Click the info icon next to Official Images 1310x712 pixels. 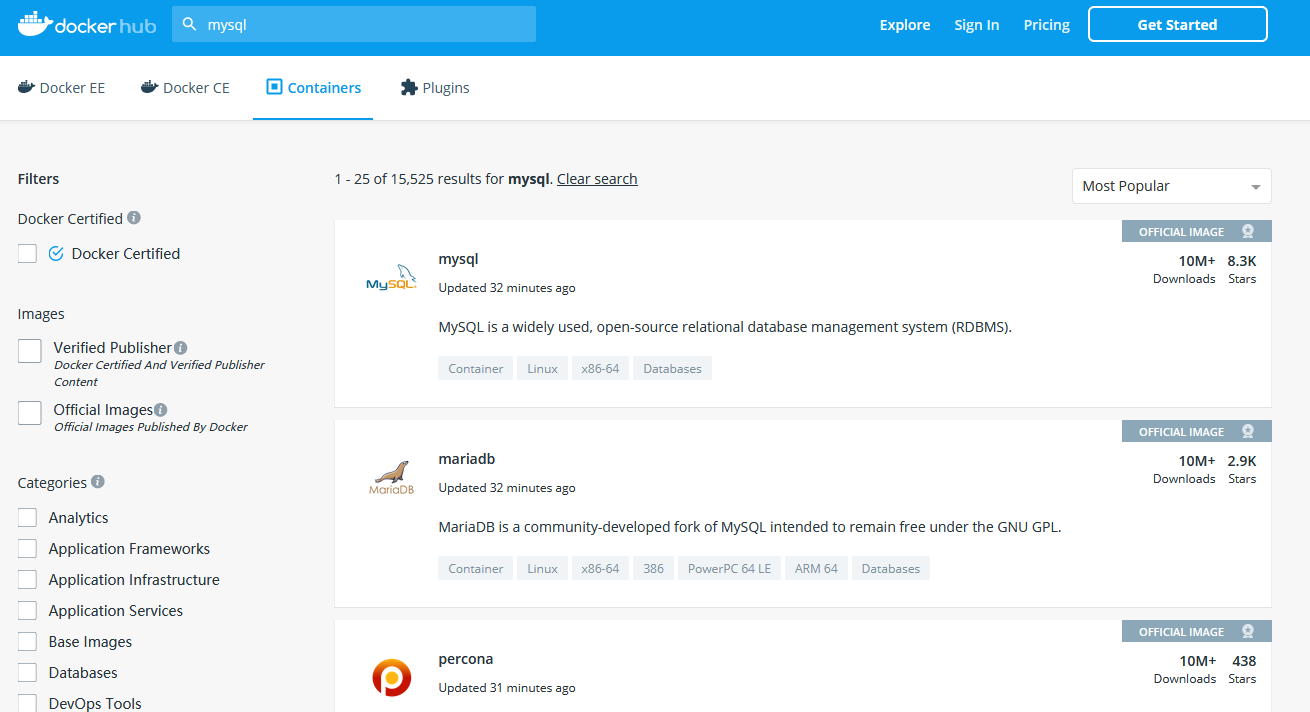point(160,410)
